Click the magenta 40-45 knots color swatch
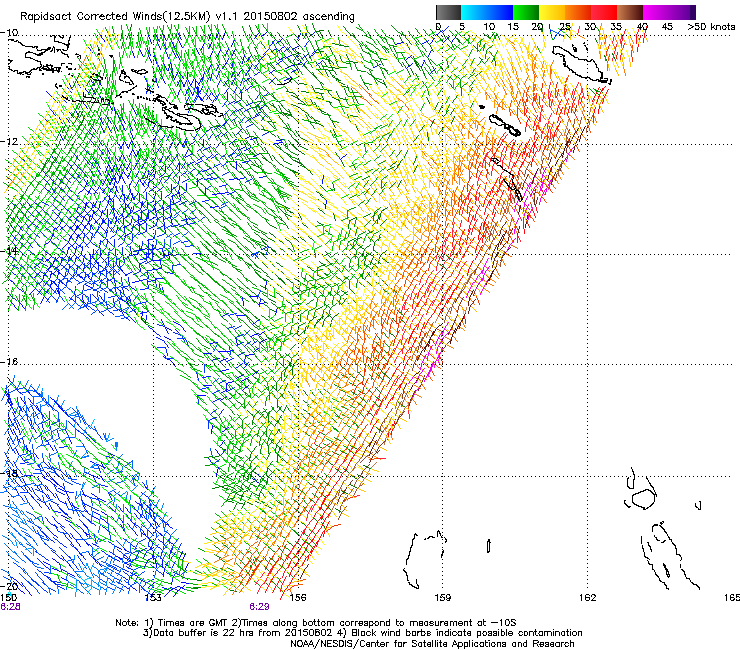The image size is (740, 650). [x=656, y=12]
